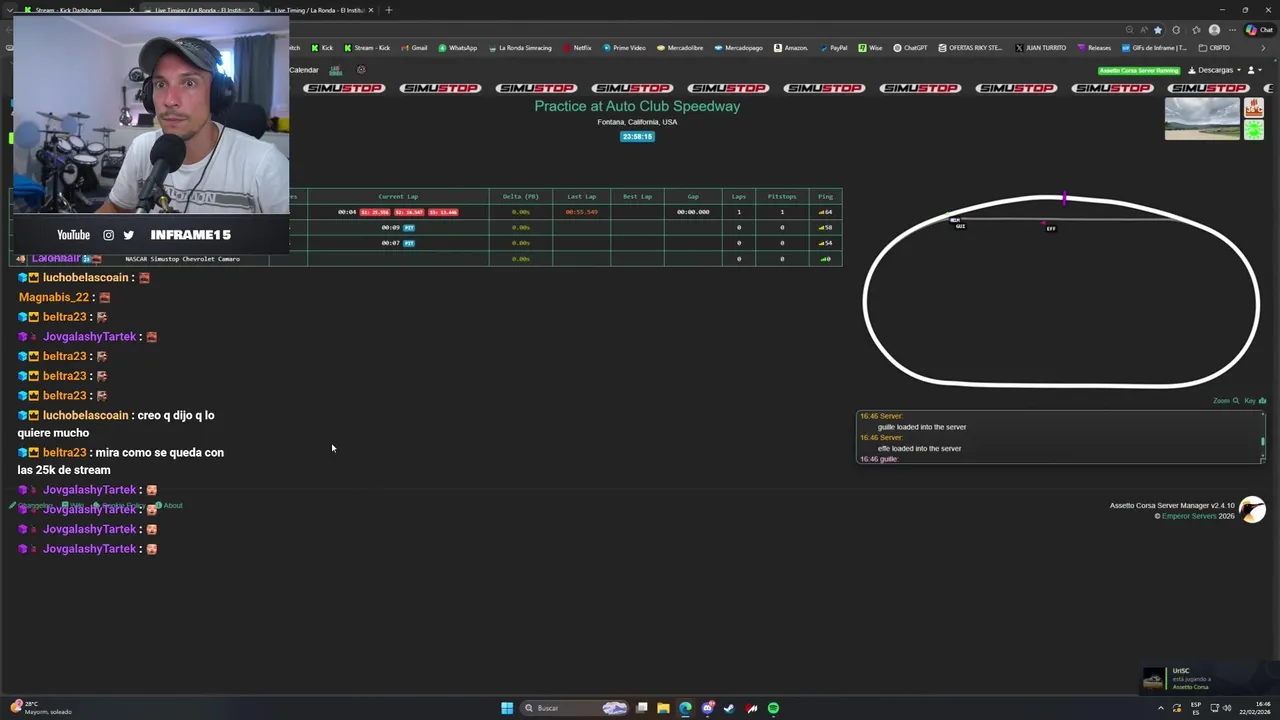
Task: Open the Netflix bookmark
Action: (x=578, y=48)
